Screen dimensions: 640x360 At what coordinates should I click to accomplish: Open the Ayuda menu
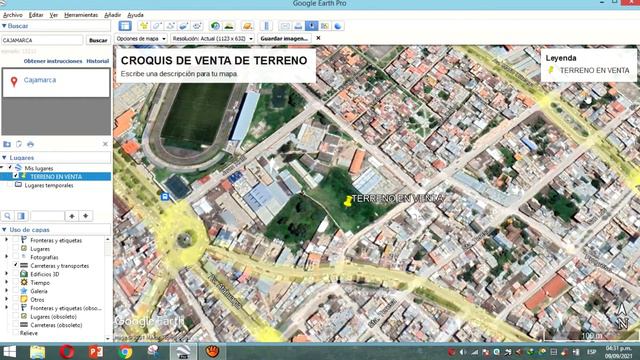(136, 15)
